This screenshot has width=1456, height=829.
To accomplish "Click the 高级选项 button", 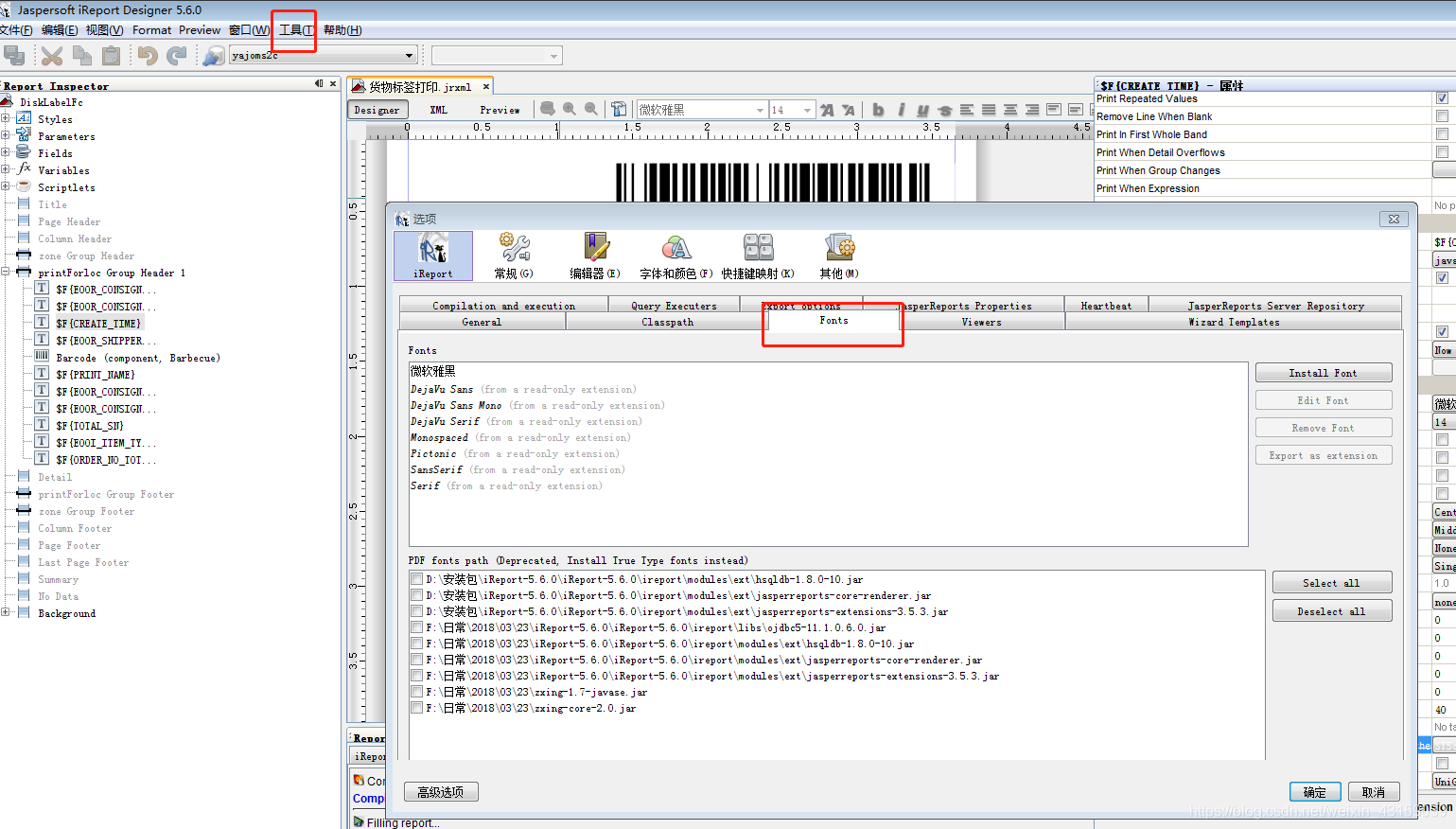I will tap(441, 792).
